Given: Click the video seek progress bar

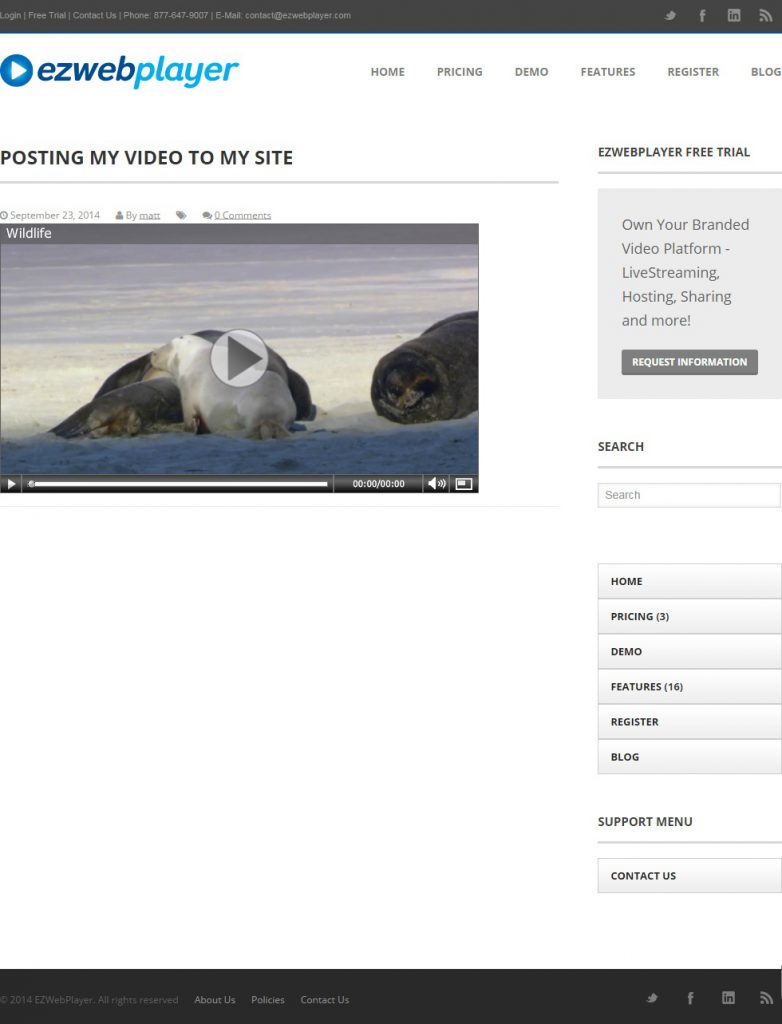Looking at the screenshot, I should point(180,484).
